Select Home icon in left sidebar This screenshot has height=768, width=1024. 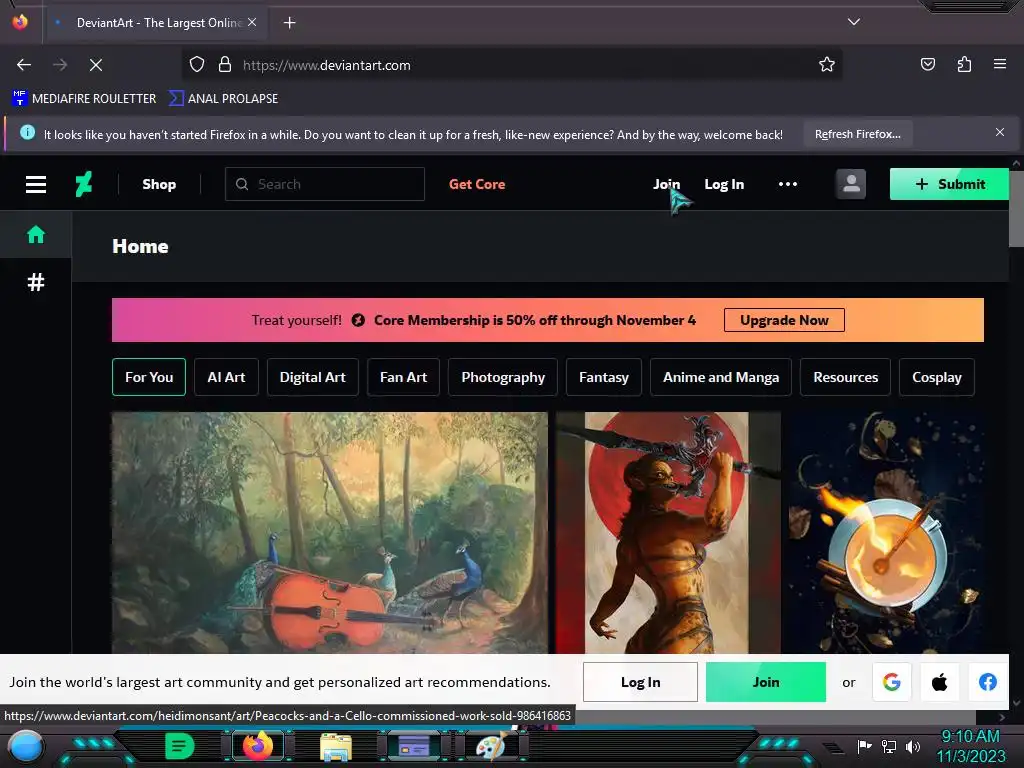click(36, 234)
